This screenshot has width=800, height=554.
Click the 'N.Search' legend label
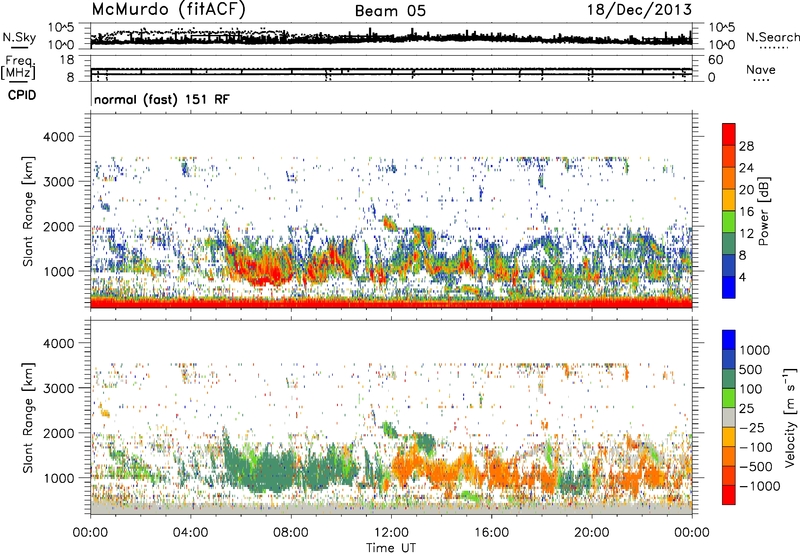coord(772,37)
